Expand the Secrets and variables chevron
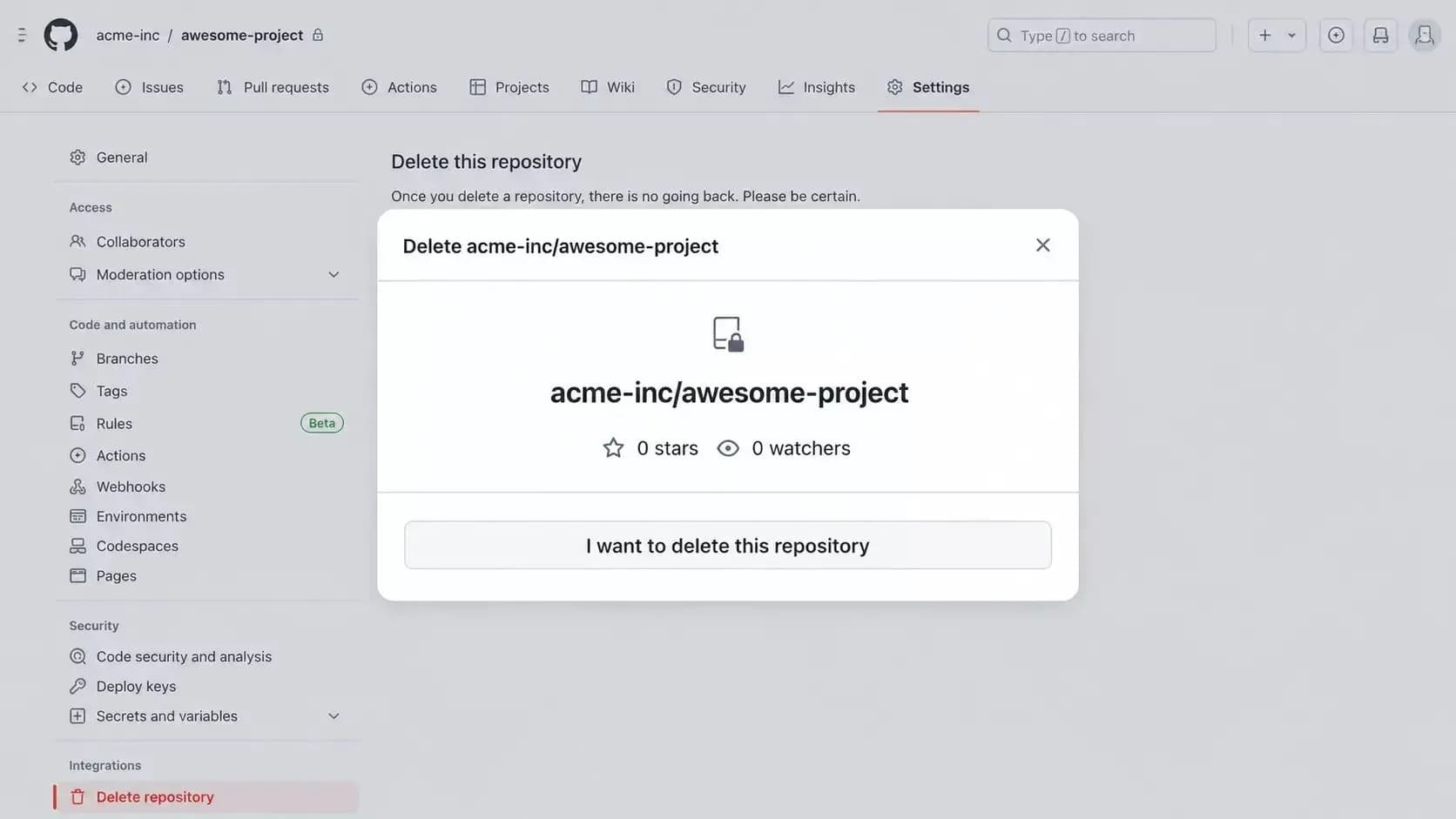The image size is (1456, 819). click(x=334, y=716)
